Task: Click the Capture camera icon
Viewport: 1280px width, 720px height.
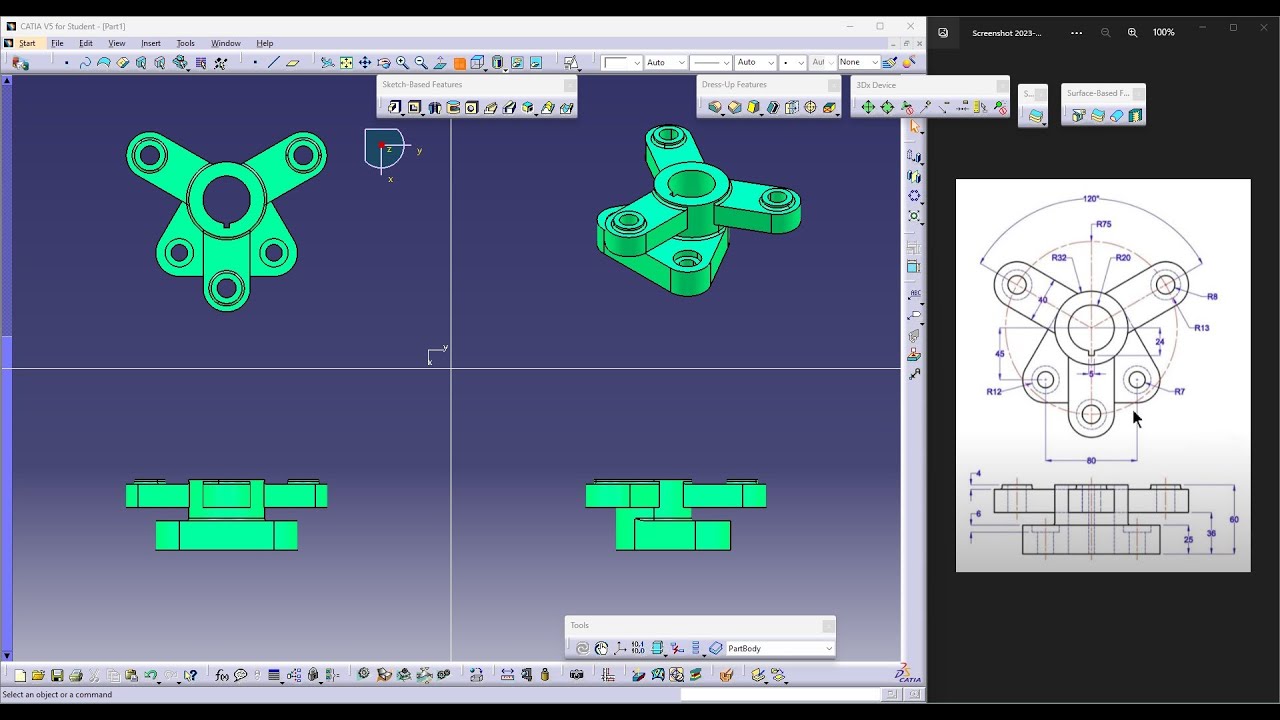Action: (577, 675)
